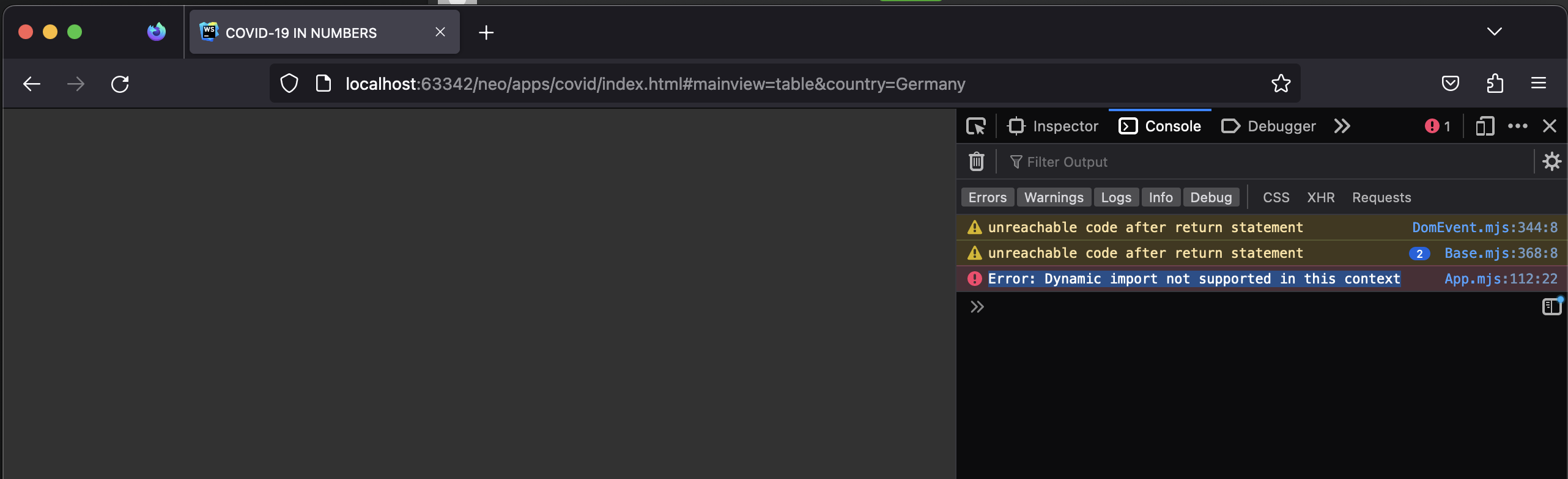Expand the list all tabs chevron
The width and height of the screenshot is (1568, 479).
coord(1495,32)
